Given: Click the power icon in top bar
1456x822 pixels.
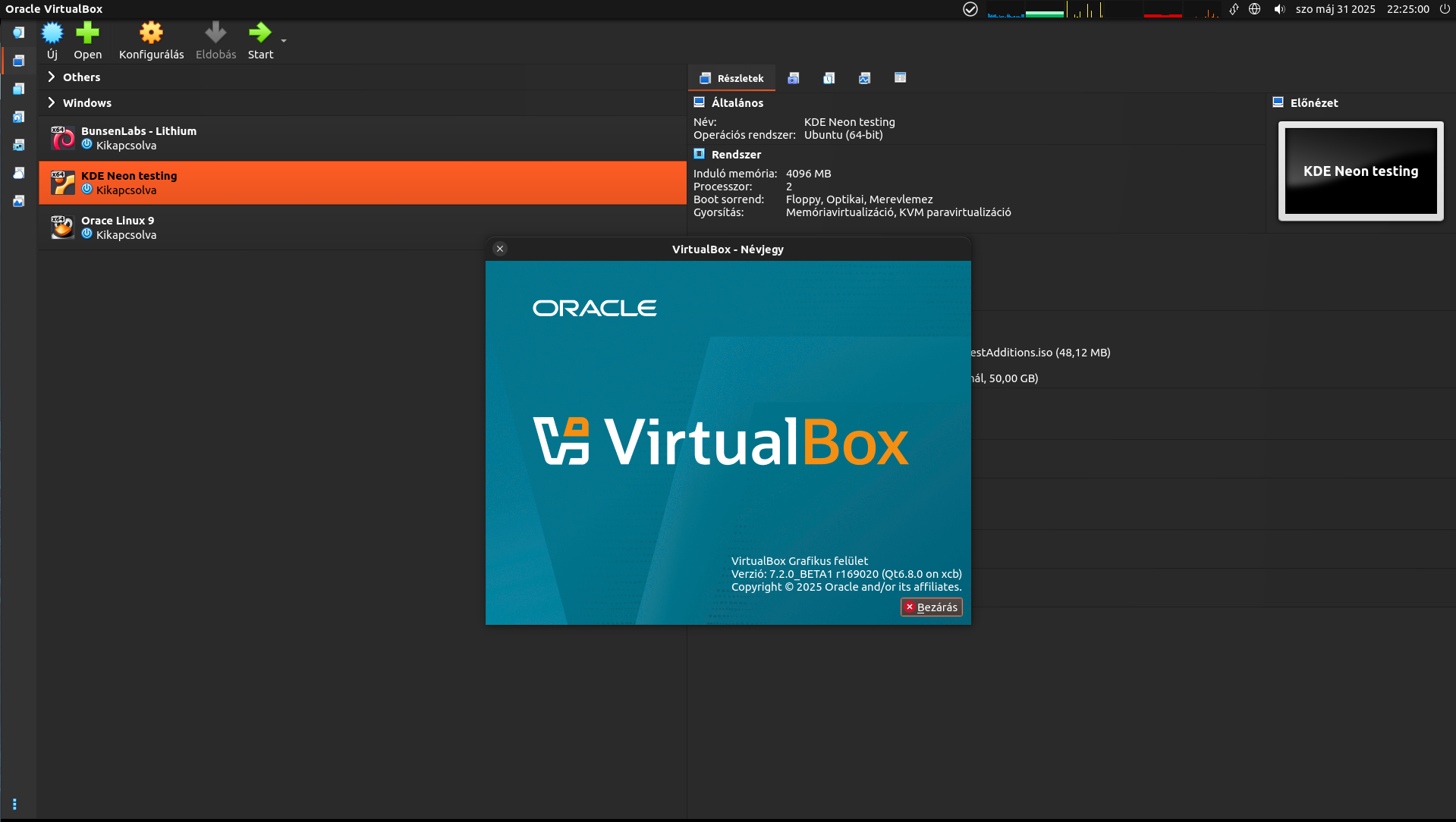Looking at the screenshot, I should pos(1445,9).
